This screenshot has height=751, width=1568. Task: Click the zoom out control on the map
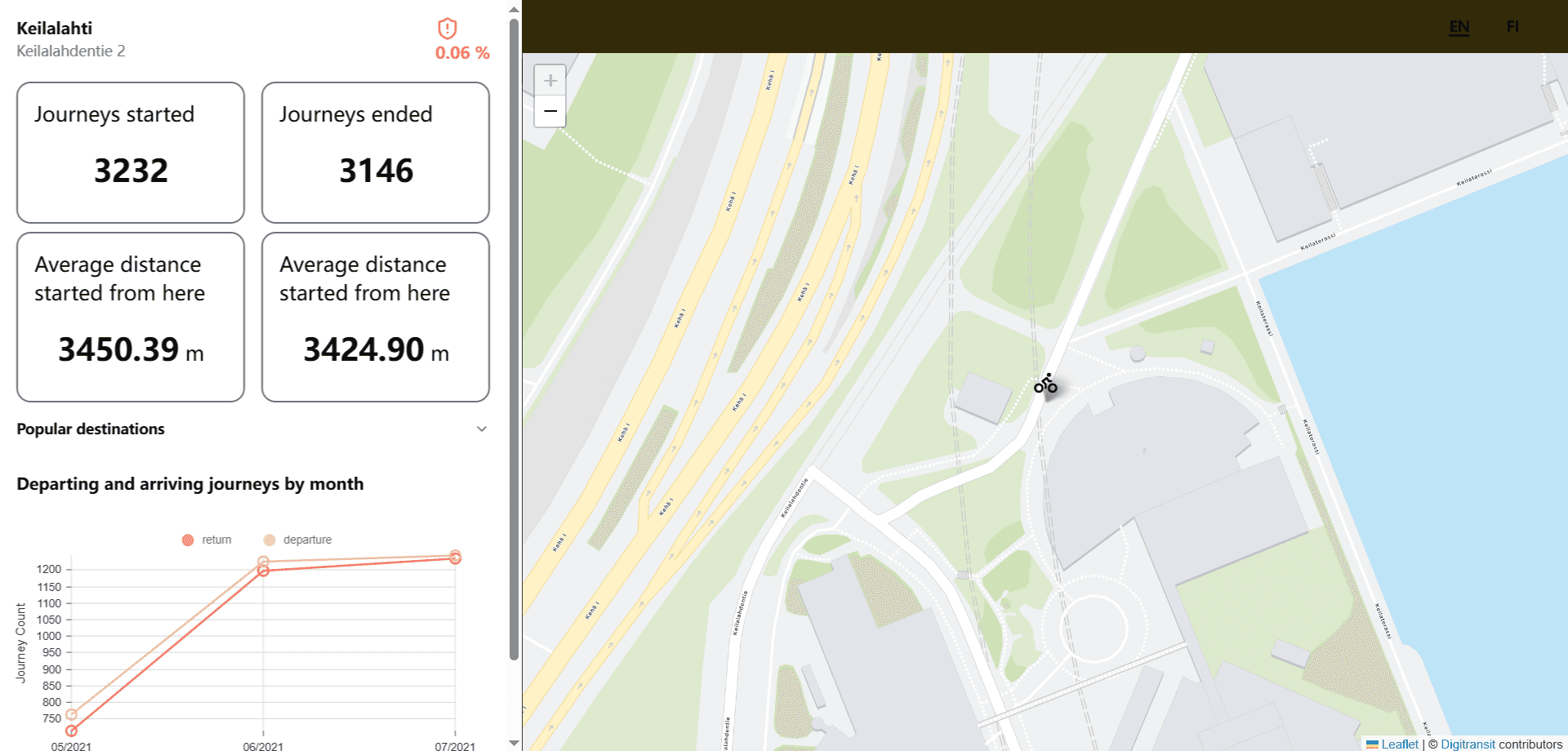tap(550, 111)
